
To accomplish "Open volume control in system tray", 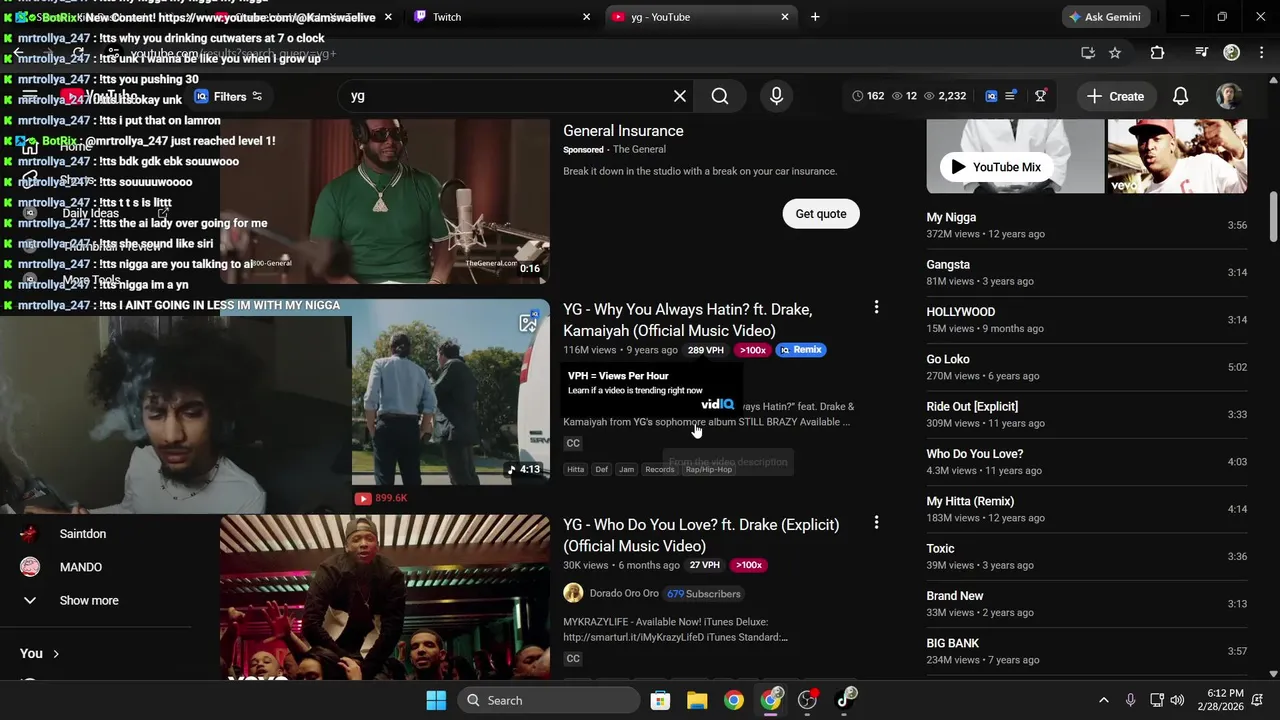I will [x=1177, y=700].
